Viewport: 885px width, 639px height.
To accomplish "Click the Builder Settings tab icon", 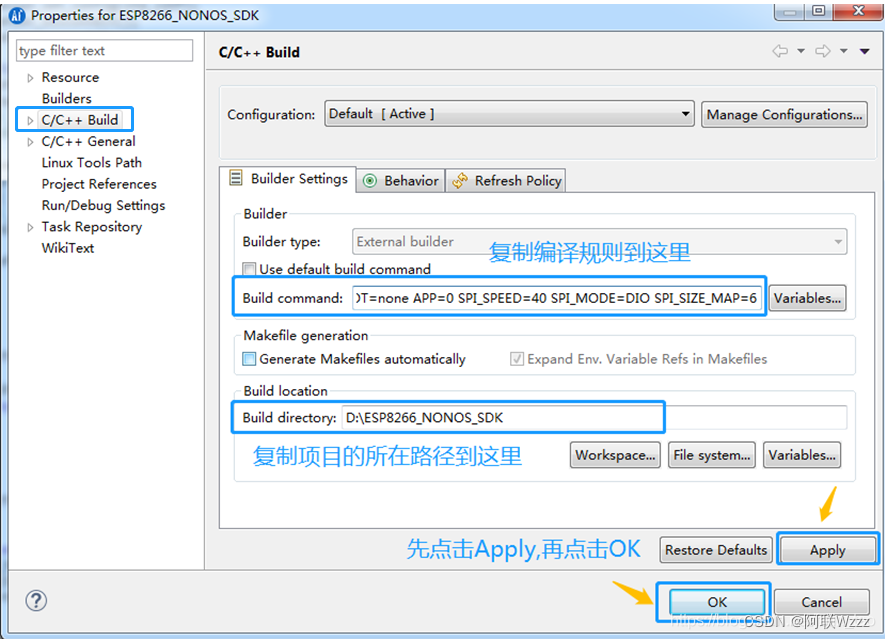I will click(x=236, y=178).
